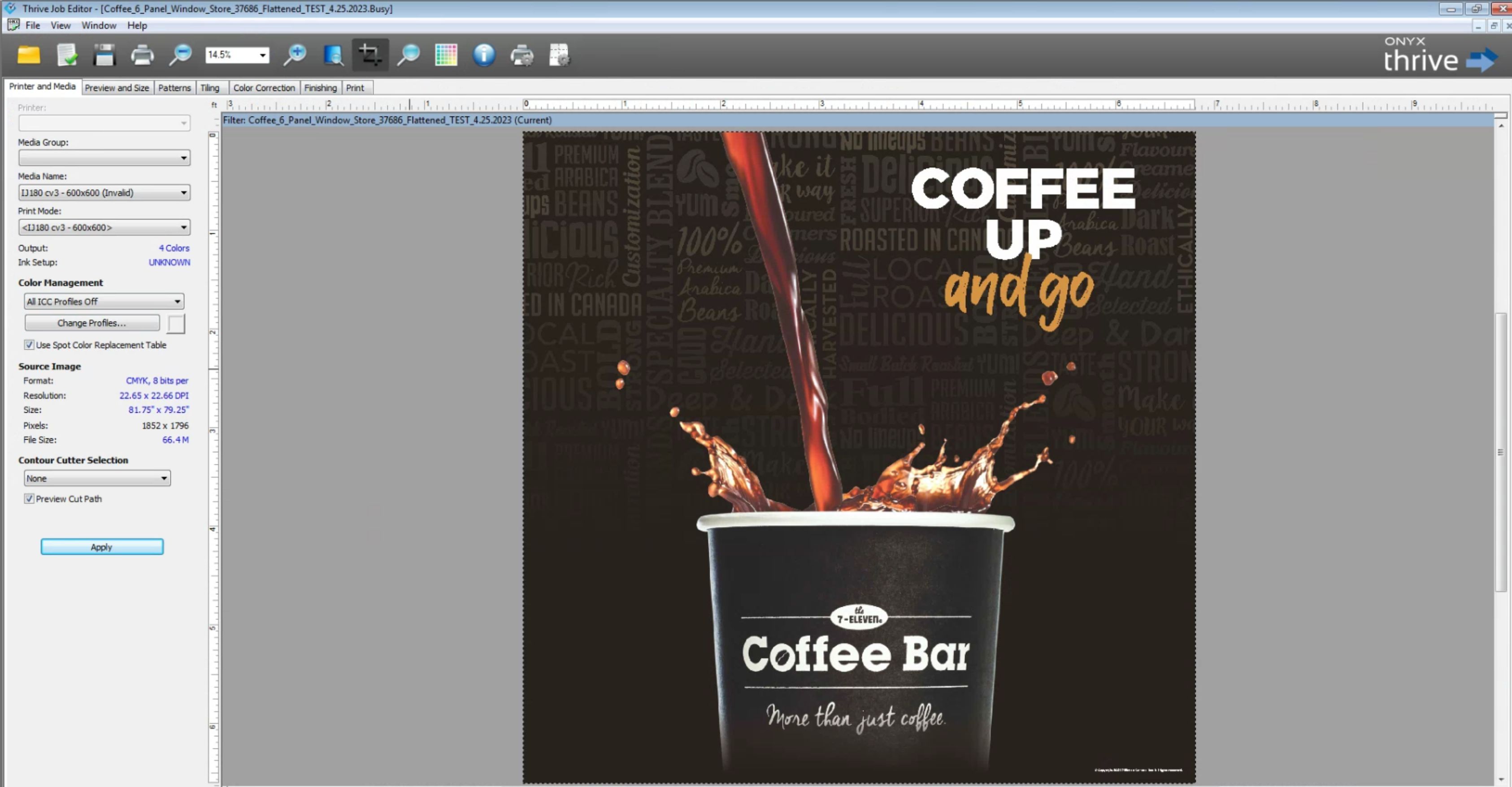
Task: Switch to the Finishing tab
Action: click(x=321, y=87)
